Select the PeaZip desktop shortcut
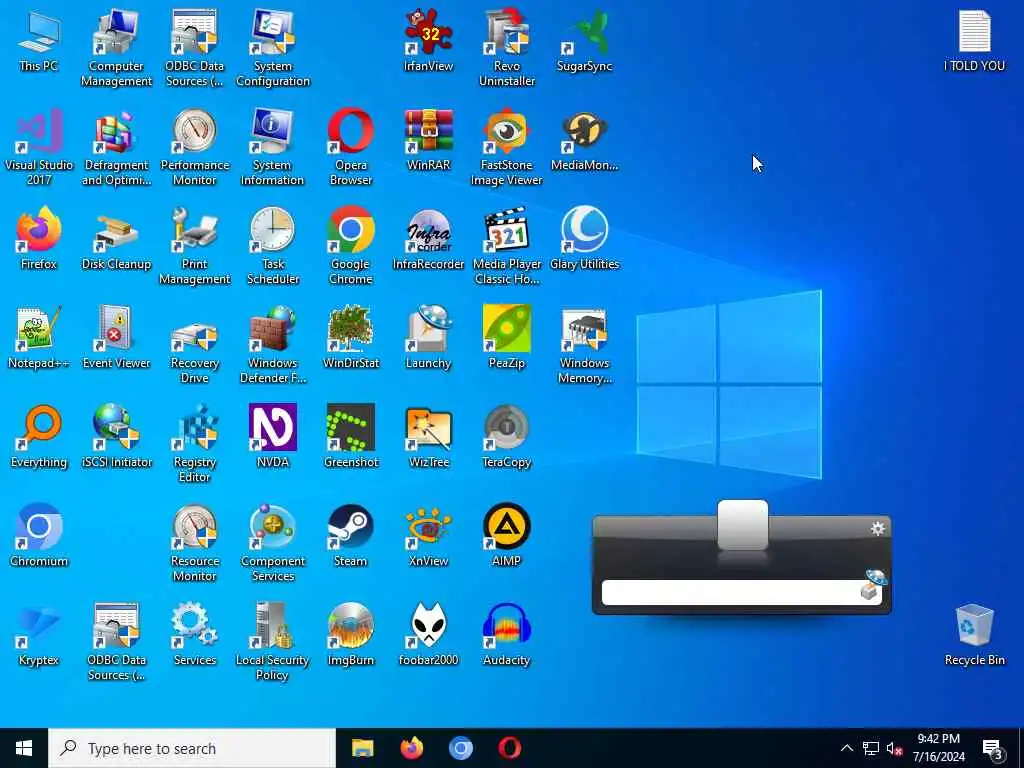This screenshot has height=768, width=1024. [507, 338]
